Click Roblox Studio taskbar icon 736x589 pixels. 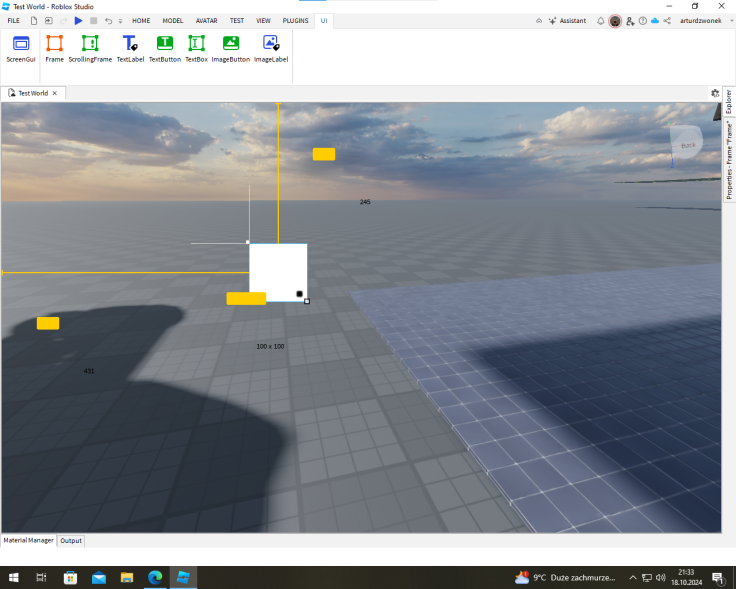click(x=183, y=577)
